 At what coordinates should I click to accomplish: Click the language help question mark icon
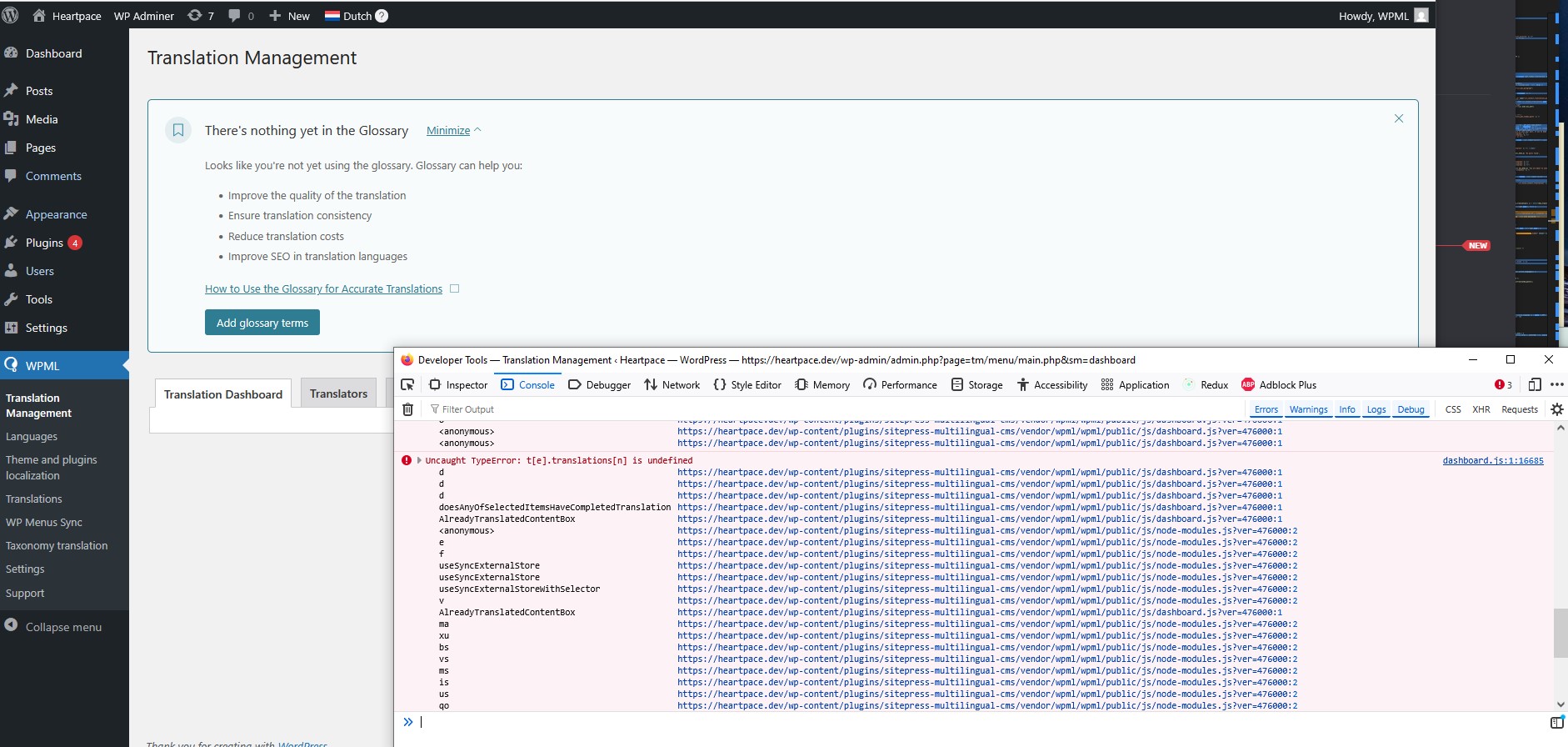point(382,16)
